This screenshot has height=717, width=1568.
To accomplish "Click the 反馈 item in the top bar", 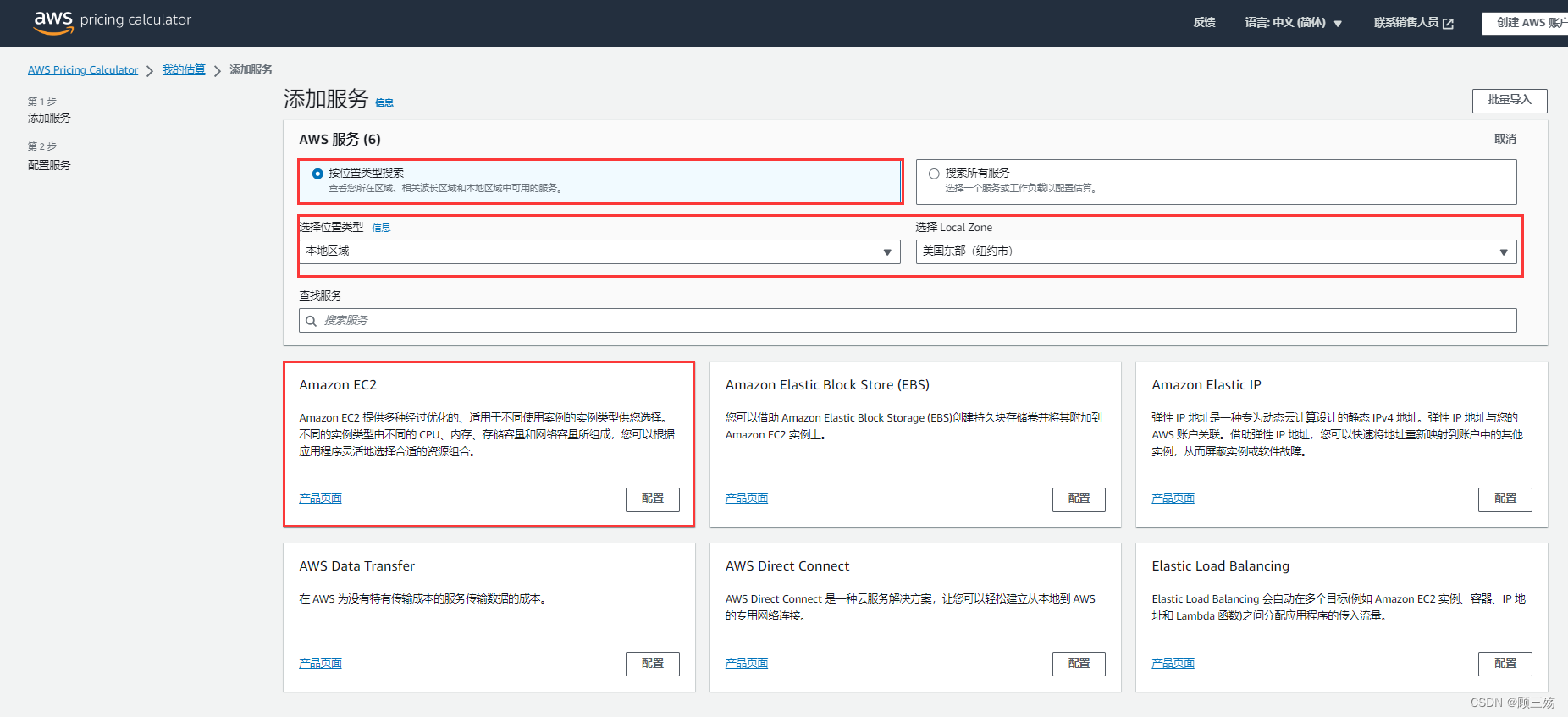I will pos(1204,23).
